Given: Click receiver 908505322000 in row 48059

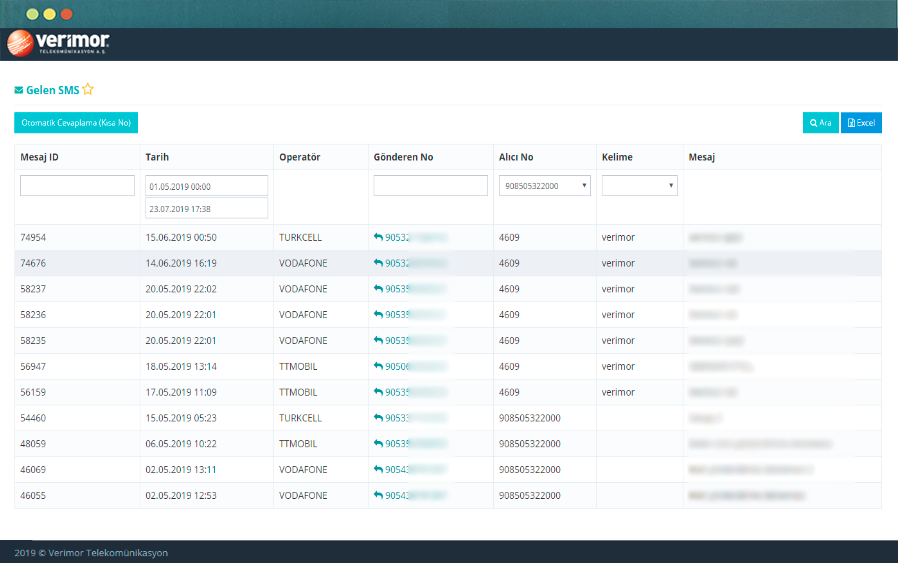Looking at the screenshot, I should click(x=530, y=444).
